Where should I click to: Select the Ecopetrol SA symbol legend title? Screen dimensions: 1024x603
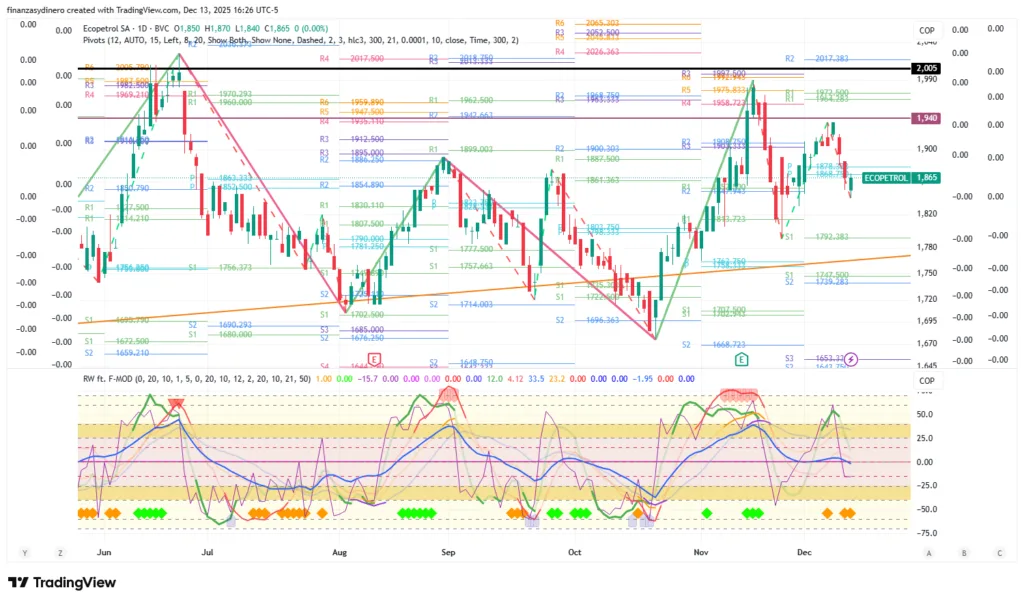(111, 25)
